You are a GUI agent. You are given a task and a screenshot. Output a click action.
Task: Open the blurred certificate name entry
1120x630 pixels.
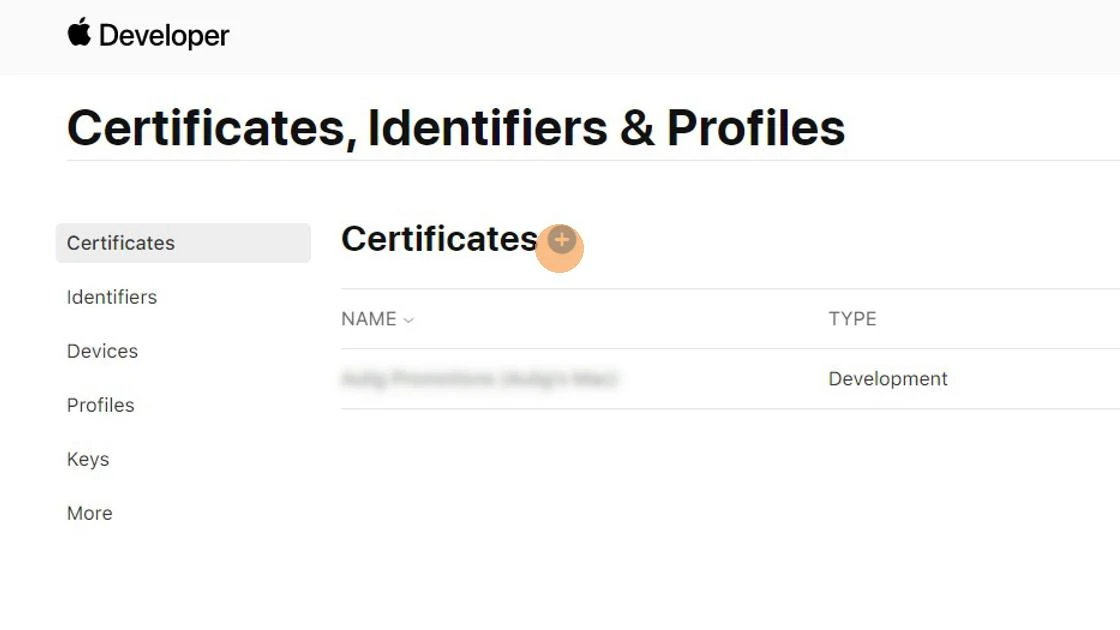[x=480, y=379]
